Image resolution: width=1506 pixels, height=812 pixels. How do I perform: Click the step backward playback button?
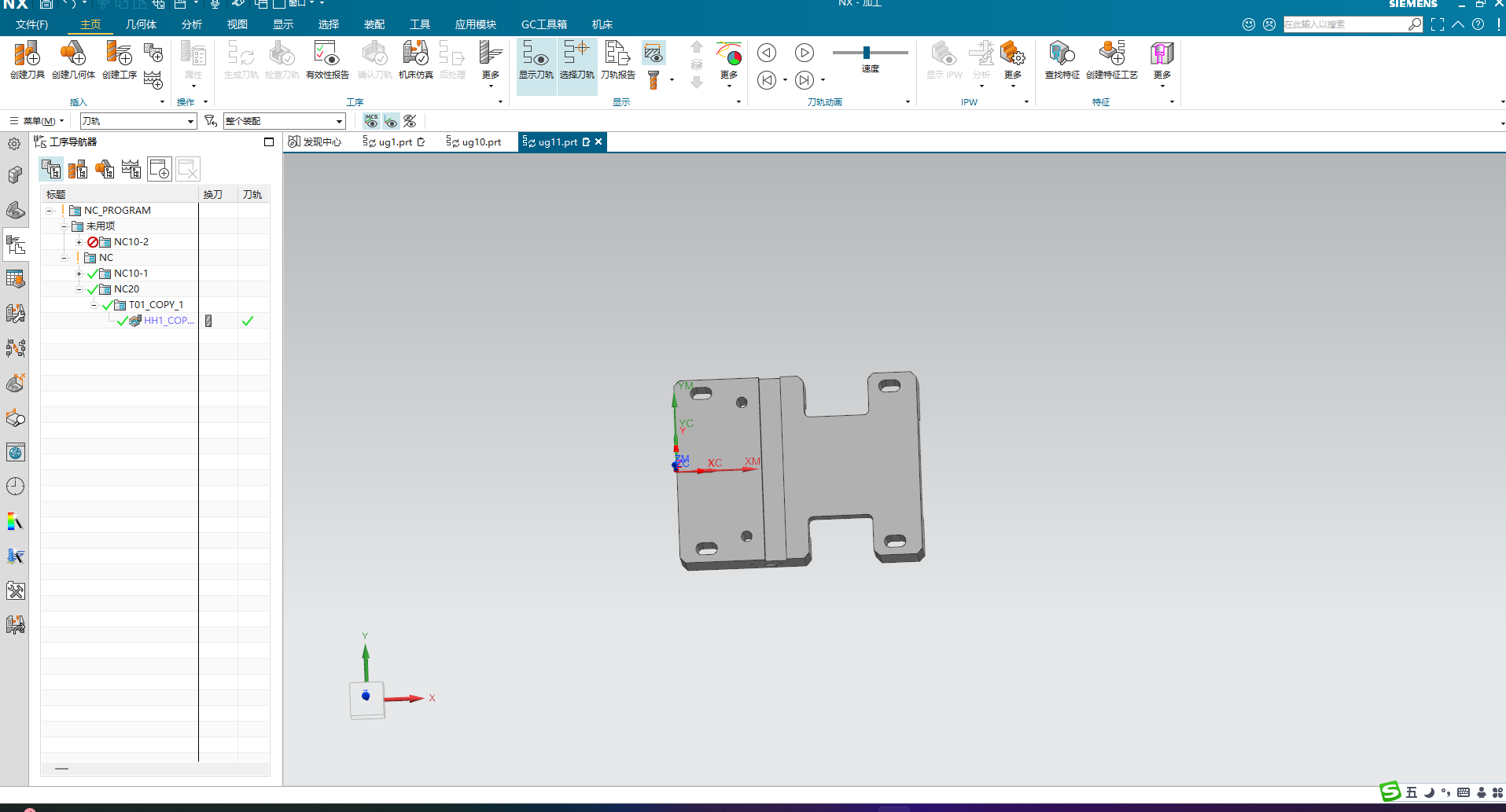click(x=767, y=53)
